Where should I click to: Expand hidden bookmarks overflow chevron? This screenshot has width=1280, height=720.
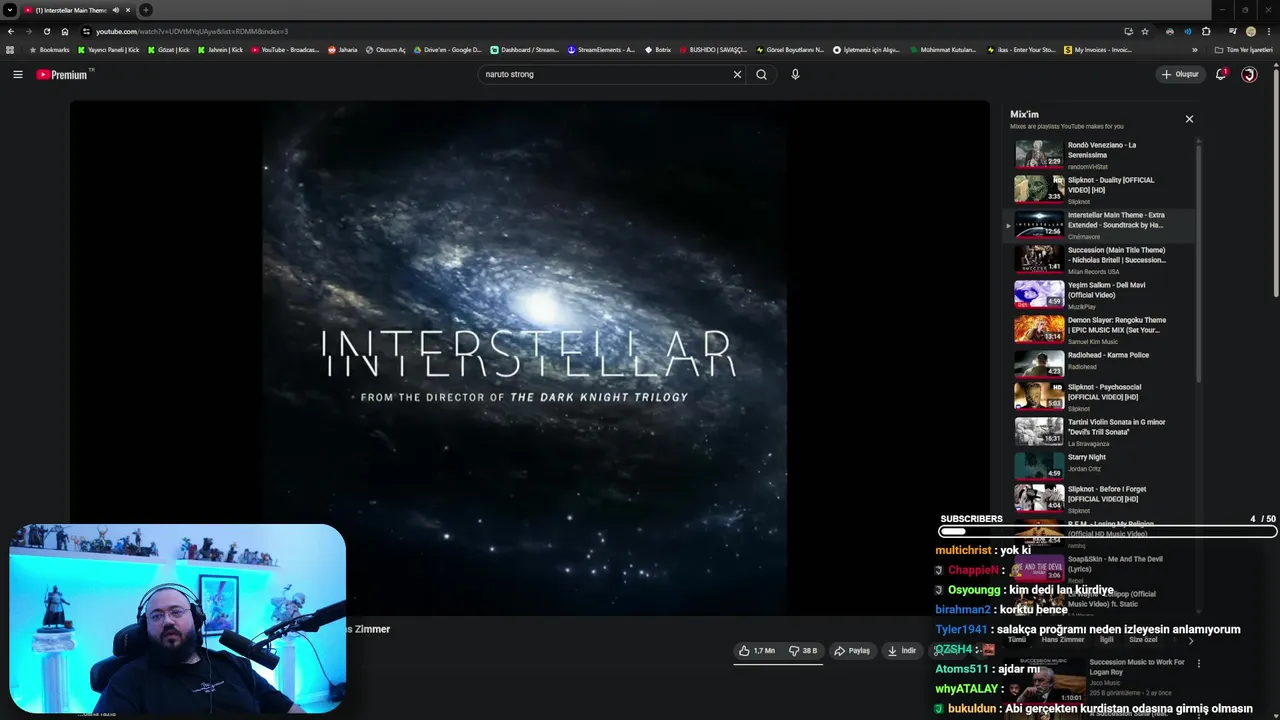[1195, 49]
